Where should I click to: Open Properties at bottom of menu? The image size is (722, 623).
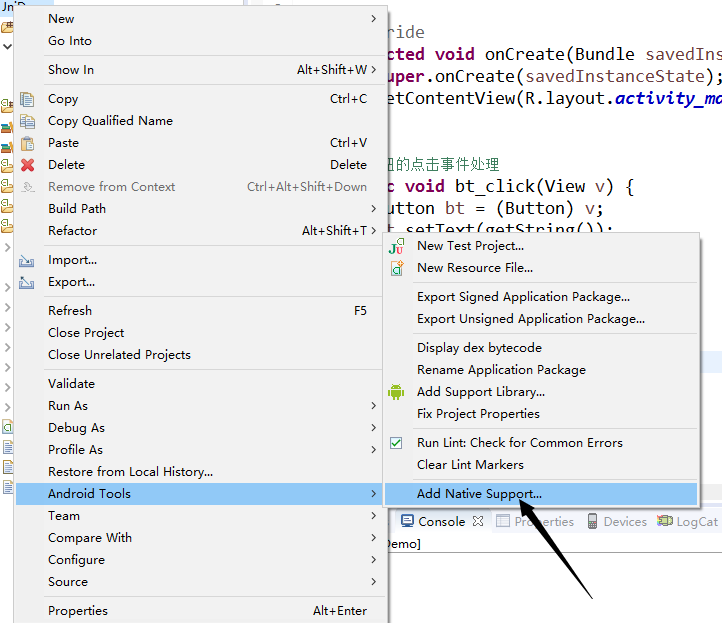(78, 611)
